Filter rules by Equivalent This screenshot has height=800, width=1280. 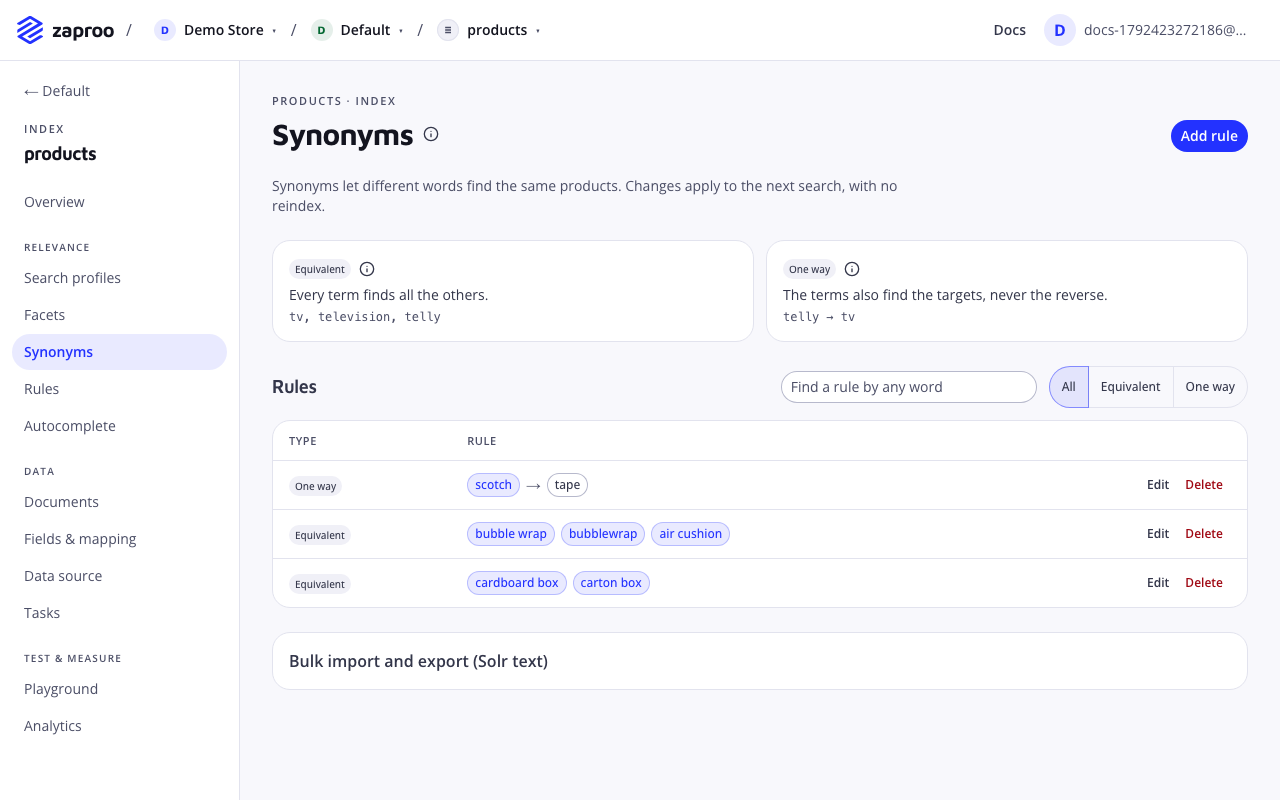point(1131,387)
